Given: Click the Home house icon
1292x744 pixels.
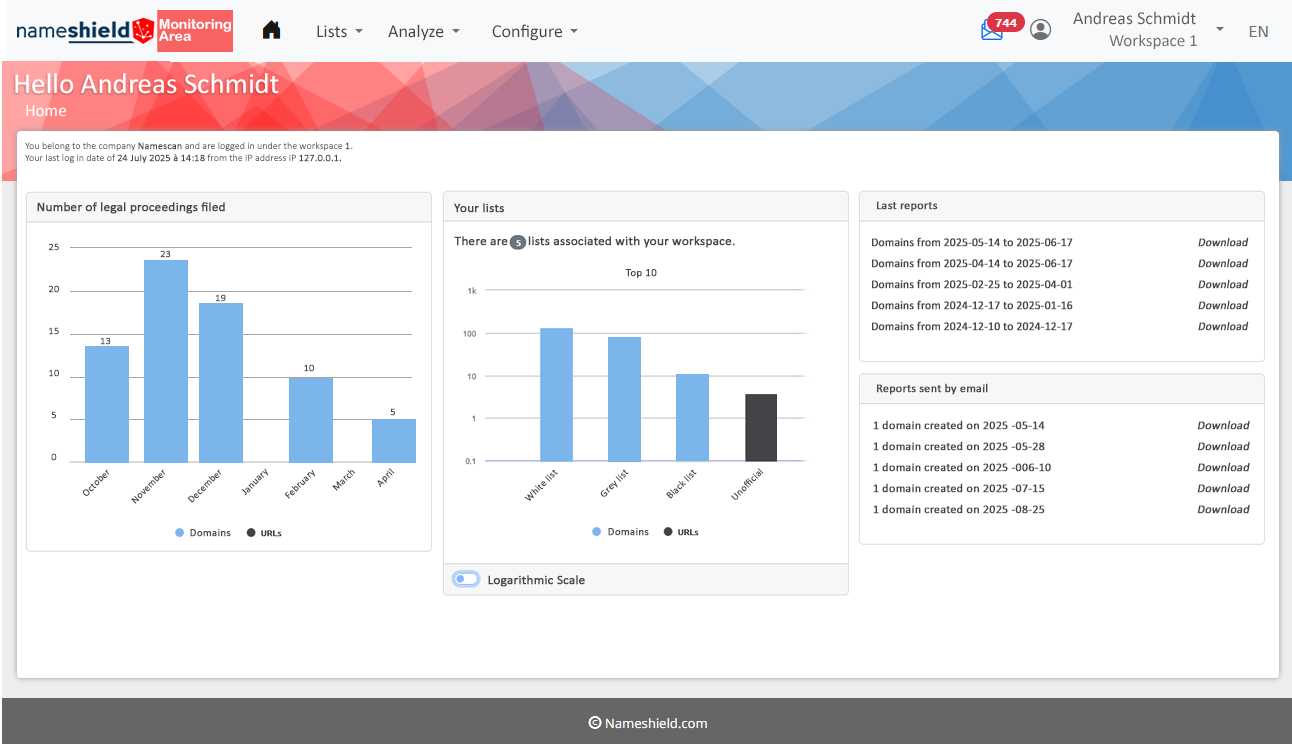Looking at the screenshot, I should click(x=271, y=31).
